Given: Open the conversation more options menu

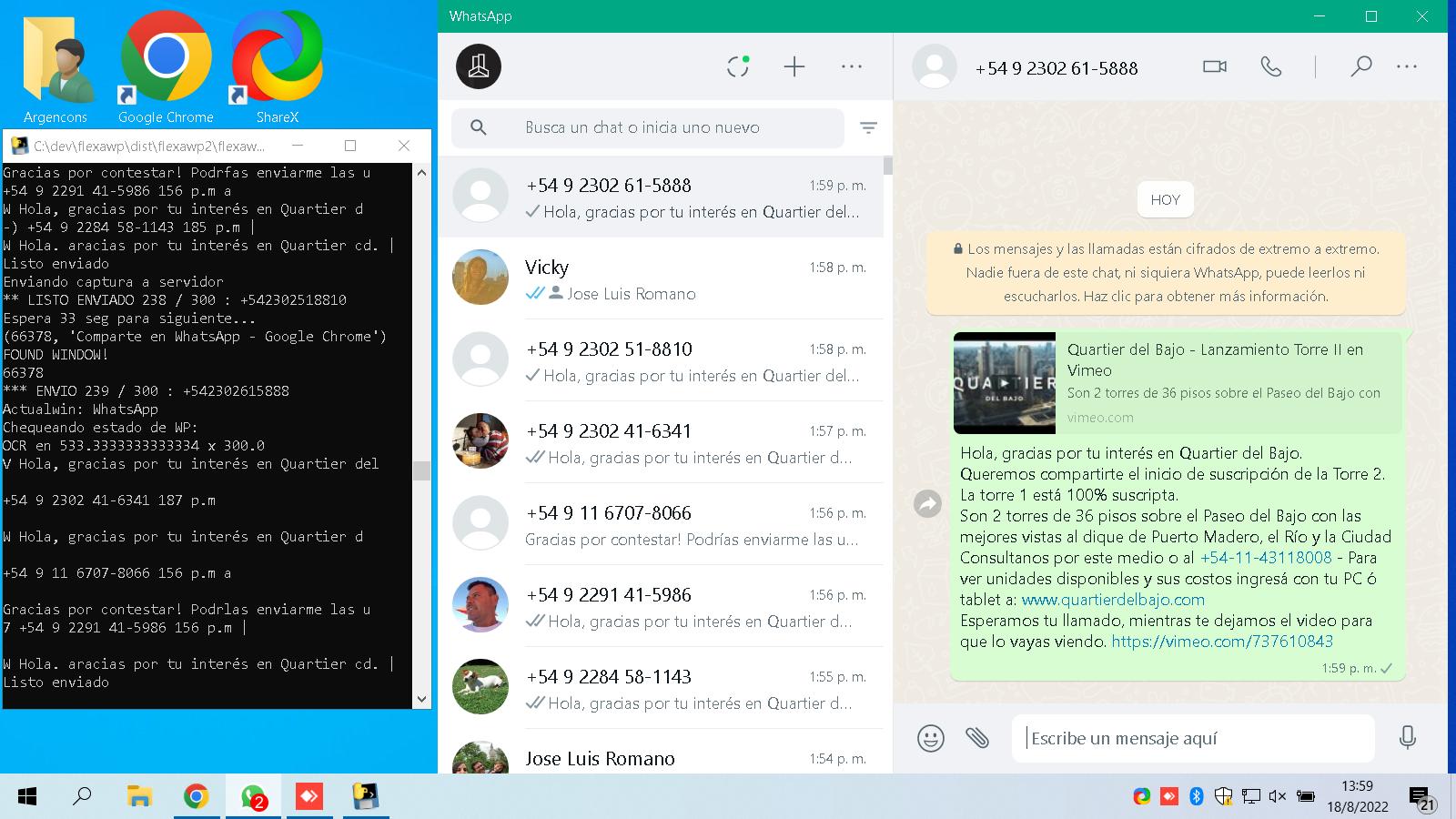Looking at the screenshot, I should pyautogui.click(x=1407, y=66).
